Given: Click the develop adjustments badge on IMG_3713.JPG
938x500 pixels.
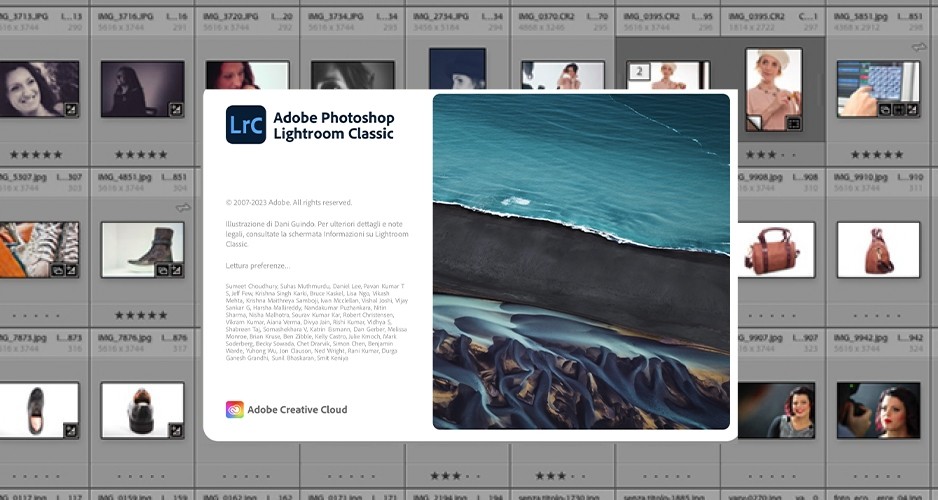Looking at the screenshot, I should (x=71, y=109).
